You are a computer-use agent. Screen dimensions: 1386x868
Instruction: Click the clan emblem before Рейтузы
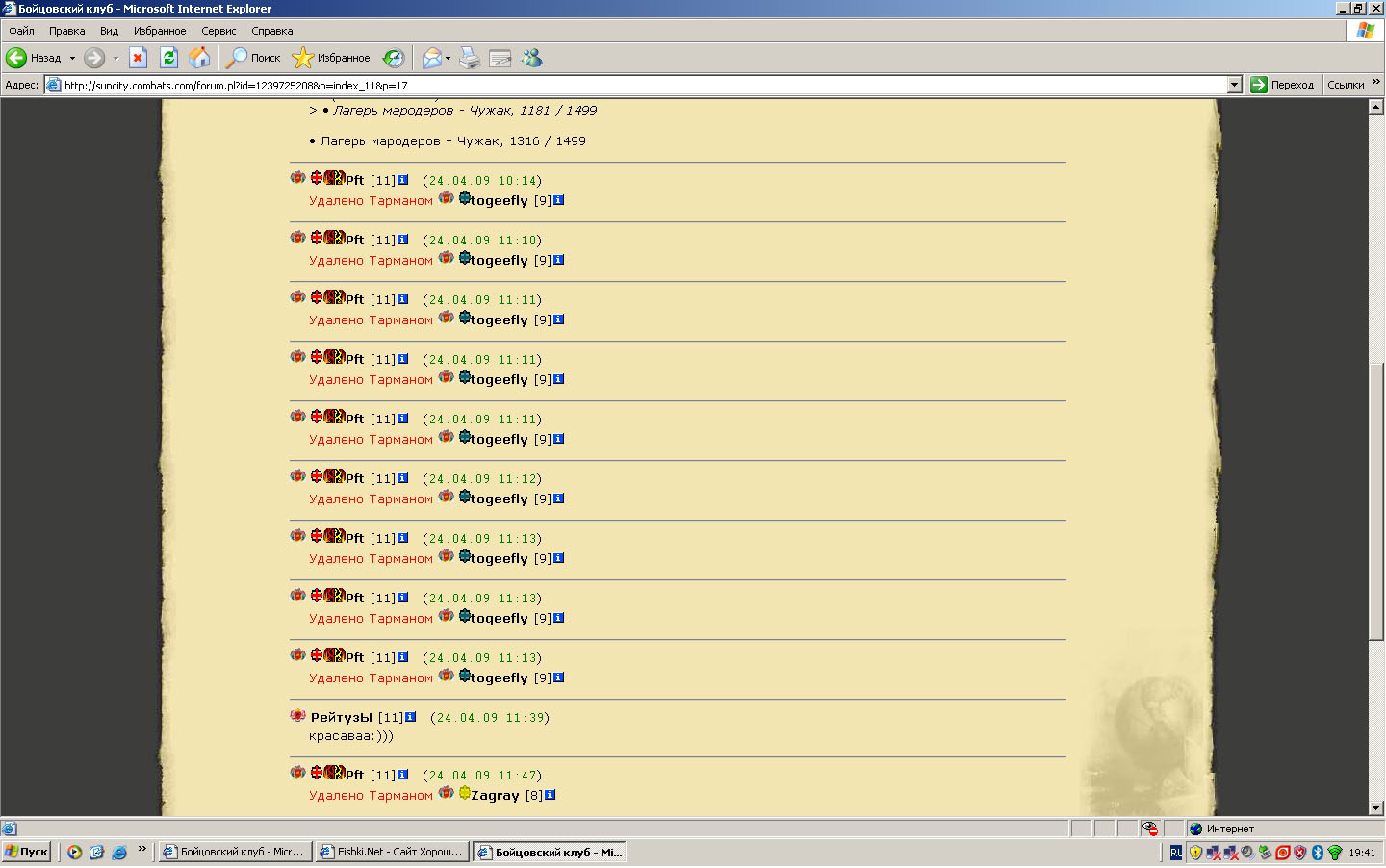[298, 716]
